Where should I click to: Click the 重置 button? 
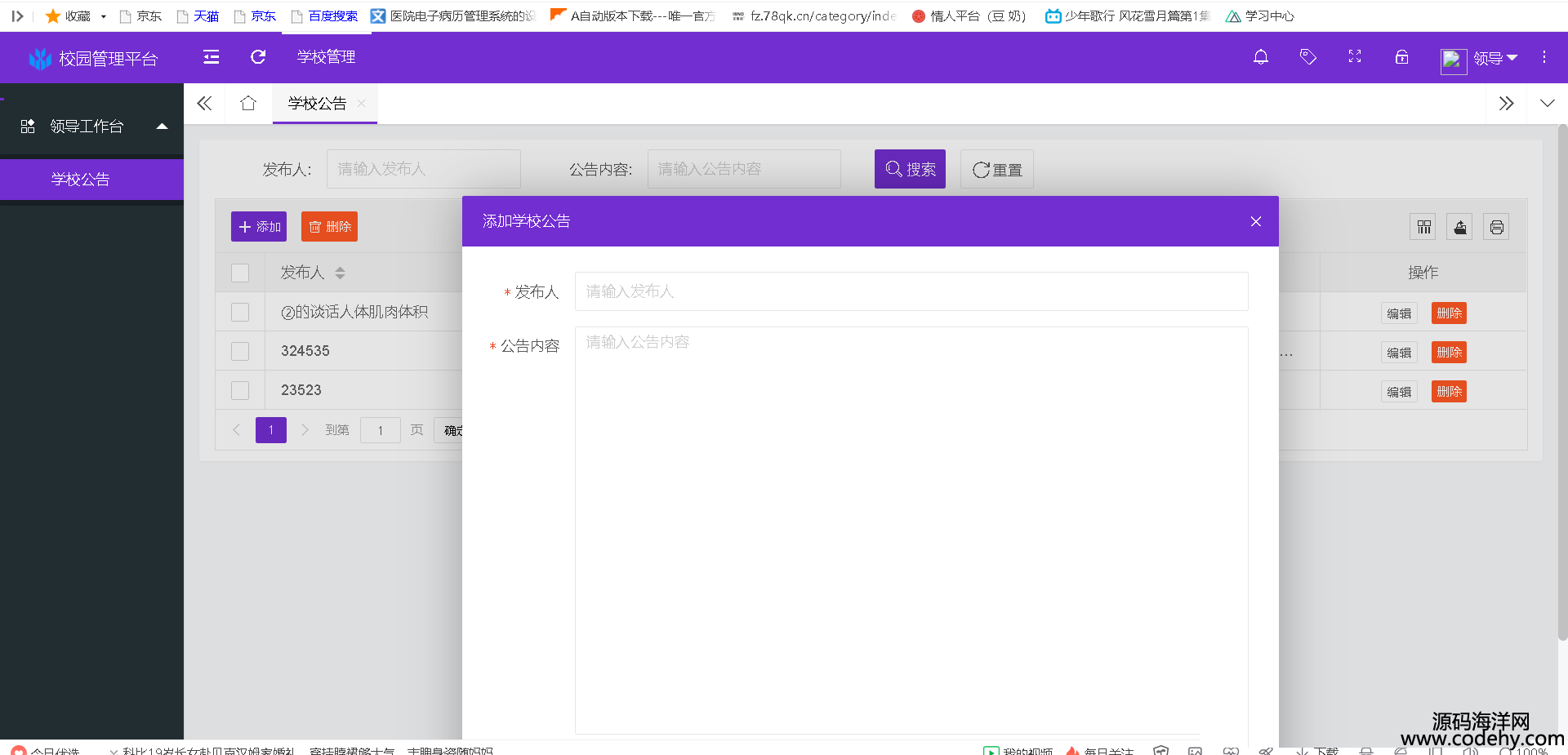point(997,169)
